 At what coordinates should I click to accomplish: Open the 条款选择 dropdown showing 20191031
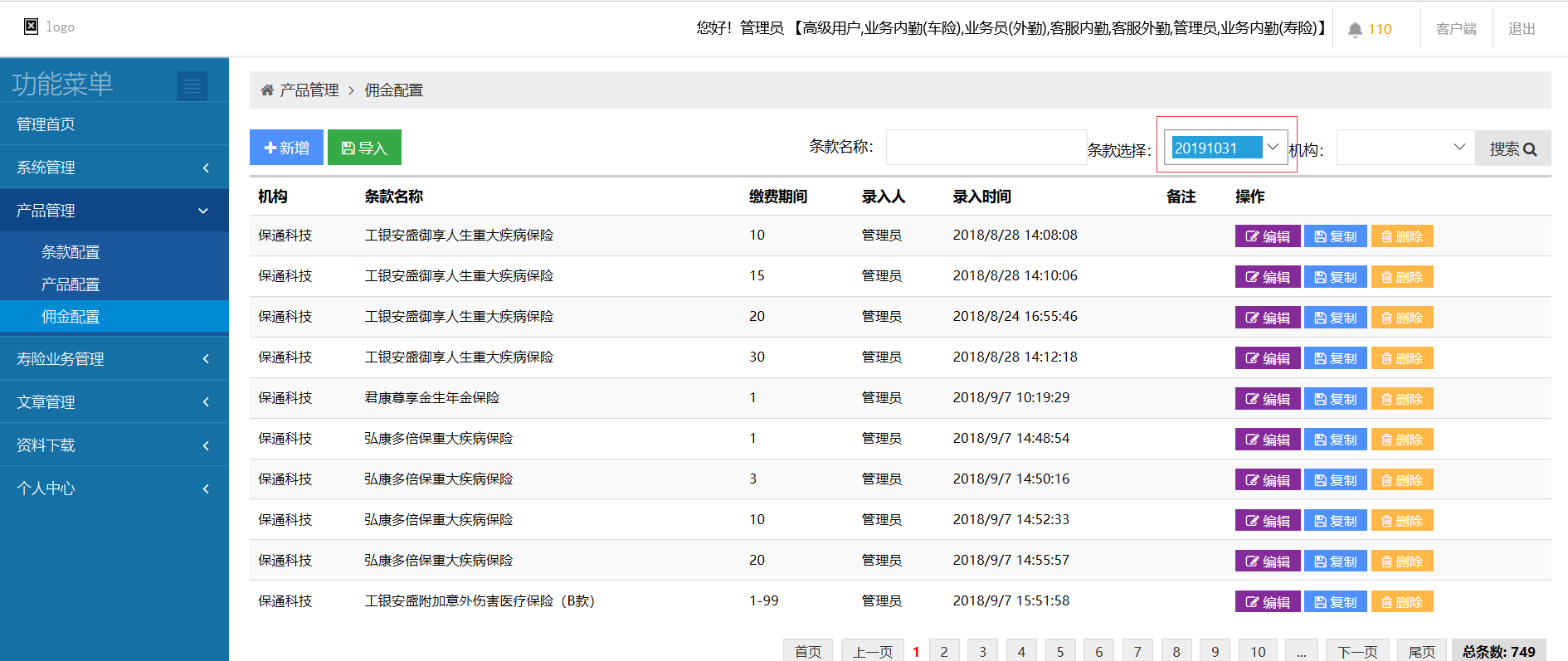(x=1225, y=148)
